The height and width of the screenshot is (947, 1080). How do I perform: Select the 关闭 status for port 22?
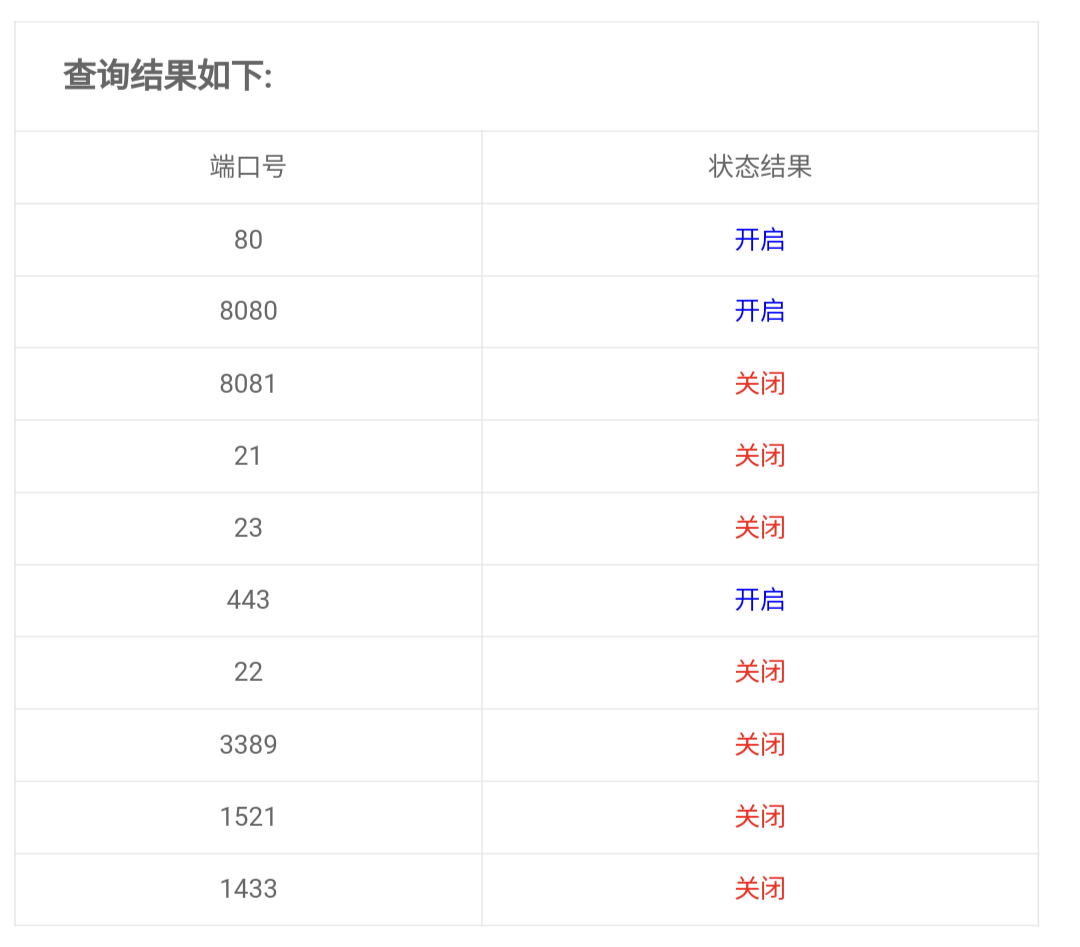click(760, 672)
